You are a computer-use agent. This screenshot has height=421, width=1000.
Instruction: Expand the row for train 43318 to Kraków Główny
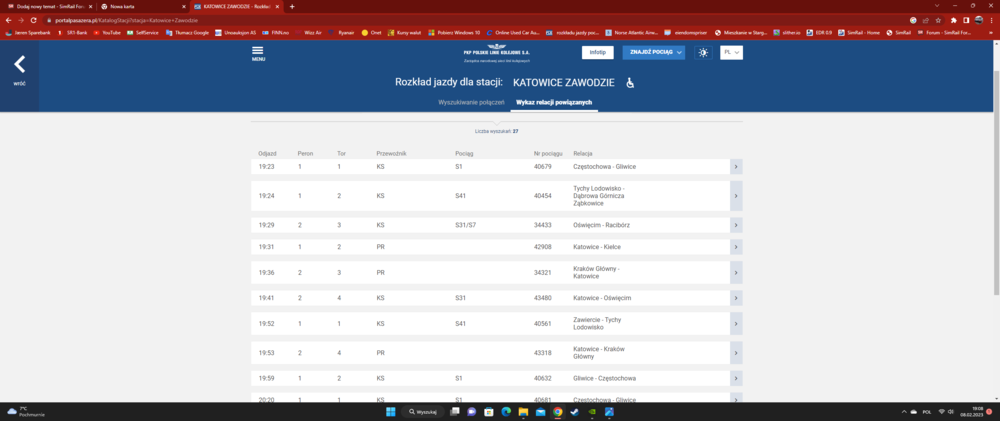point(736,354)
